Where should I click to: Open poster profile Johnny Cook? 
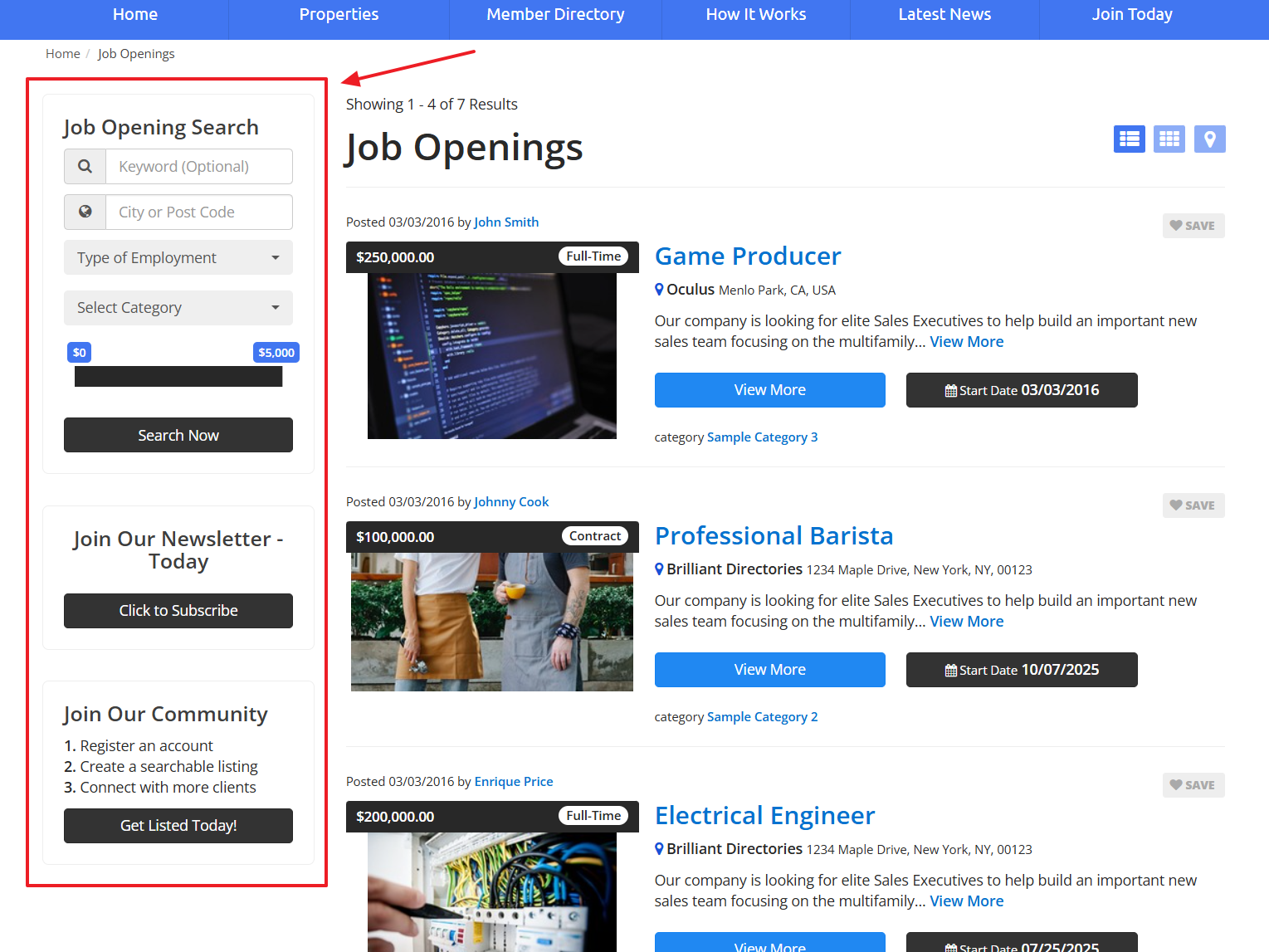[511, 502]
